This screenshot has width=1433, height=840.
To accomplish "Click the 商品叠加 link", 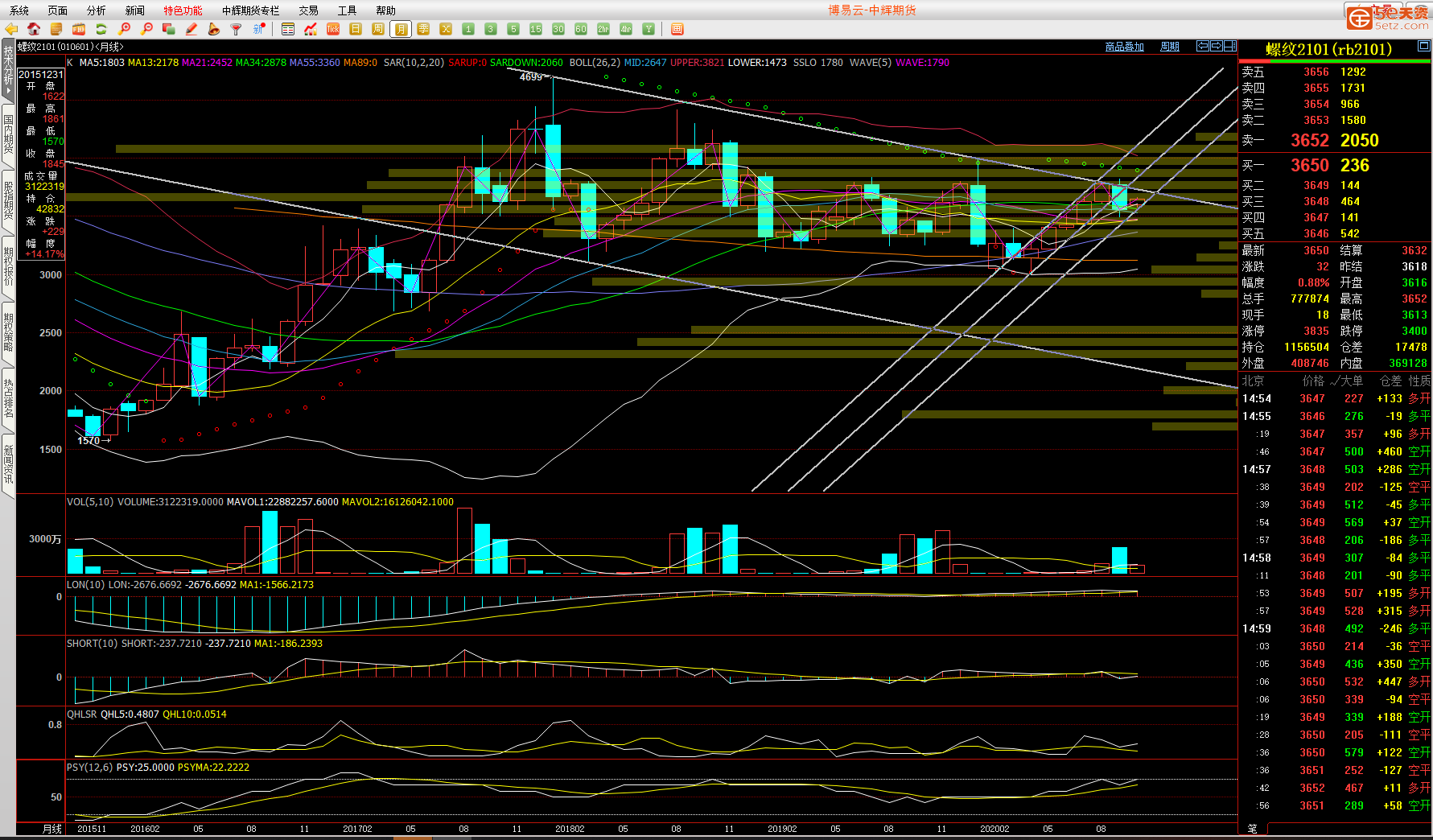I will [1125, 47].
